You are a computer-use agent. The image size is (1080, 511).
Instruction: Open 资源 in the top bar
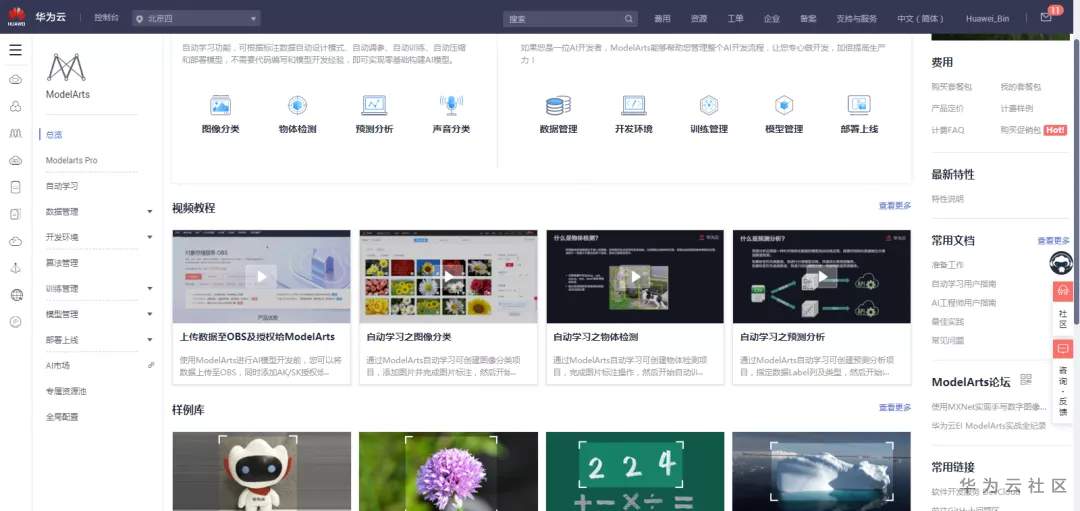coord(698,19)
